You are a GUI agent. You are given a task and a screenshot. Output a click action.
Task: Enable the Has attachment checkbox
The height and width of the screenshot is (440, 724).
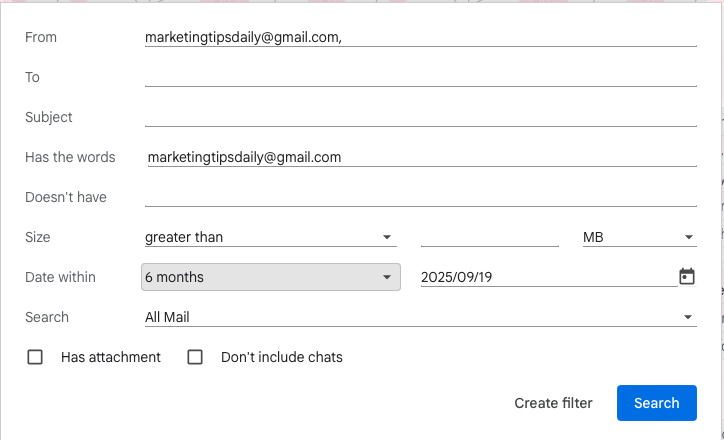click(x=35, y=357)
